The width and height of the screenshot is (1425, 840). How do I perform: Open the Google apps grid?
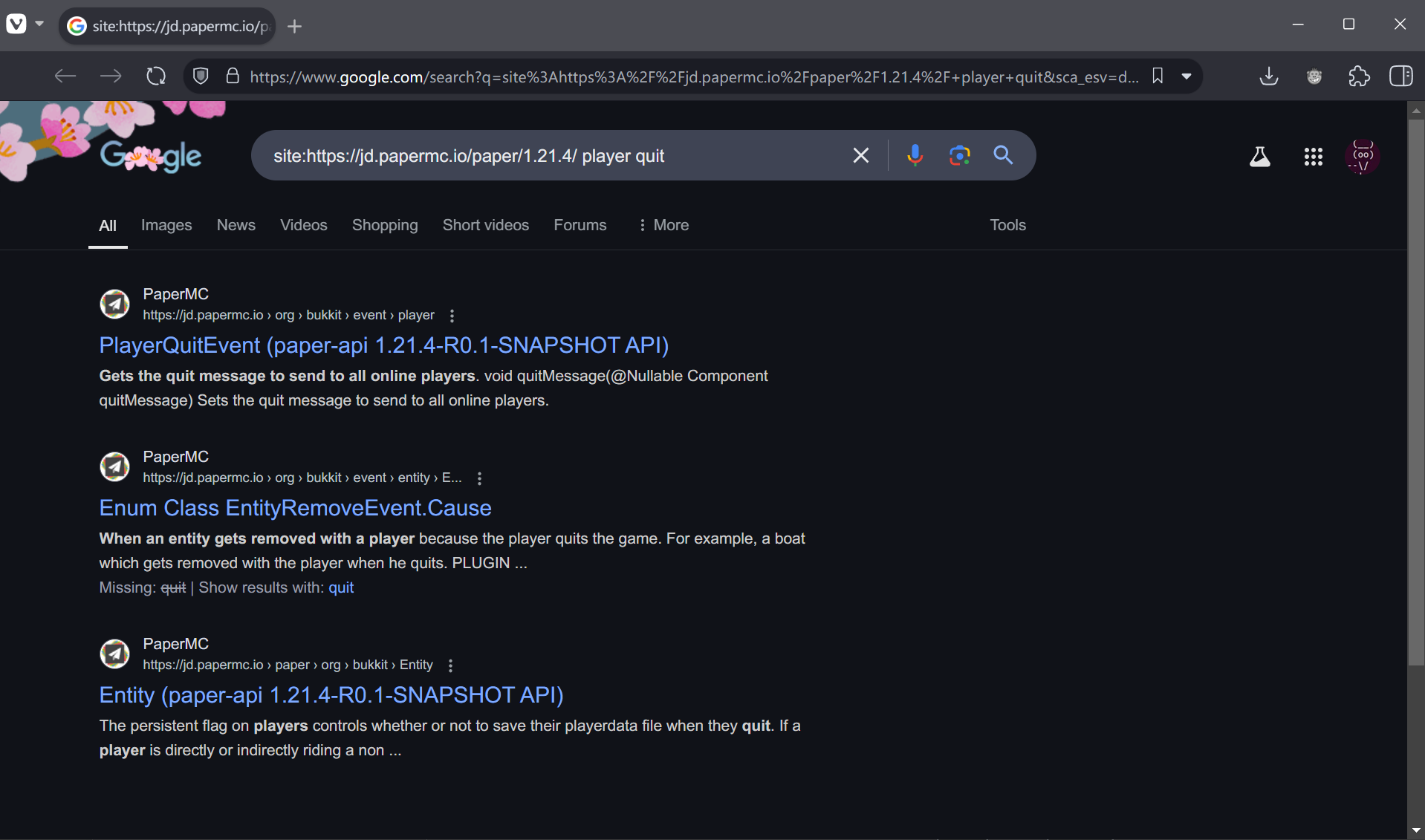(1313, 157)
